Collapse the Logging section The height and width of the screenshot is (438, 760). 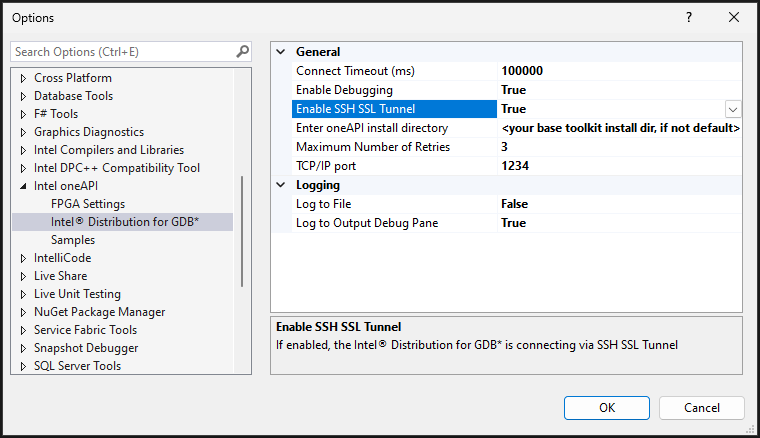pos(280,185)
